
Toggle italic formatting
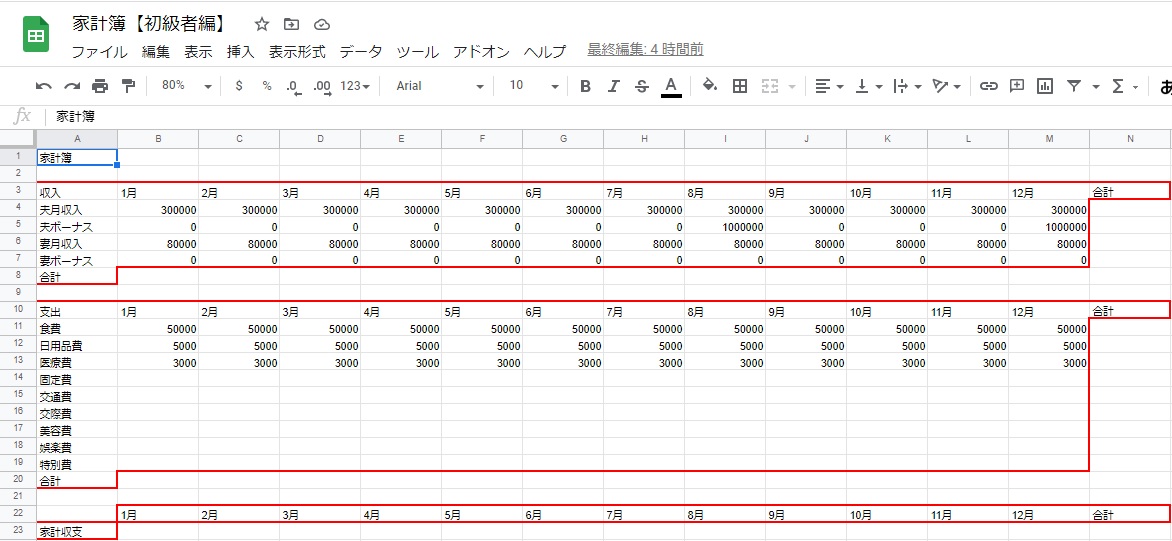pyautogui.click(x=613, y=86)
